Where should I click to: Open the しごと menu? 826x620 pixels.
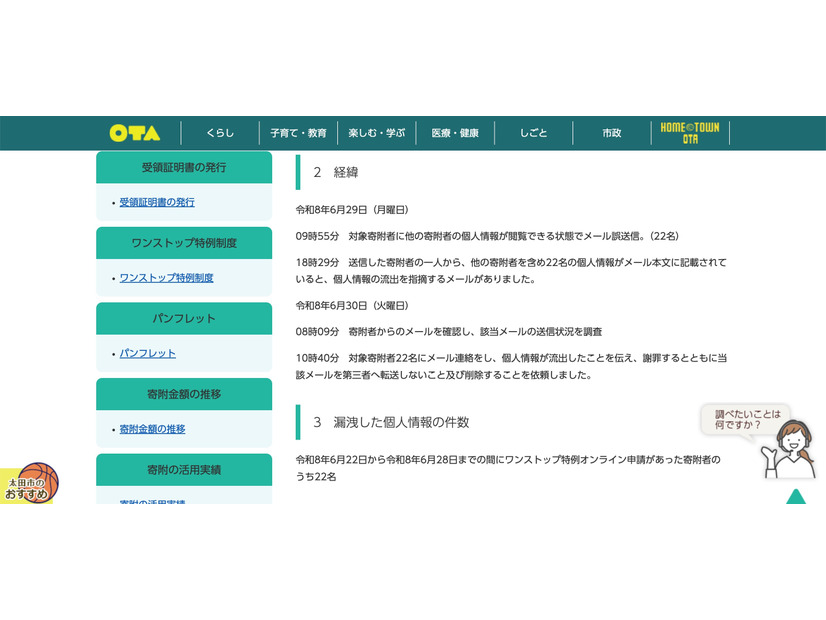click(534, 133)
